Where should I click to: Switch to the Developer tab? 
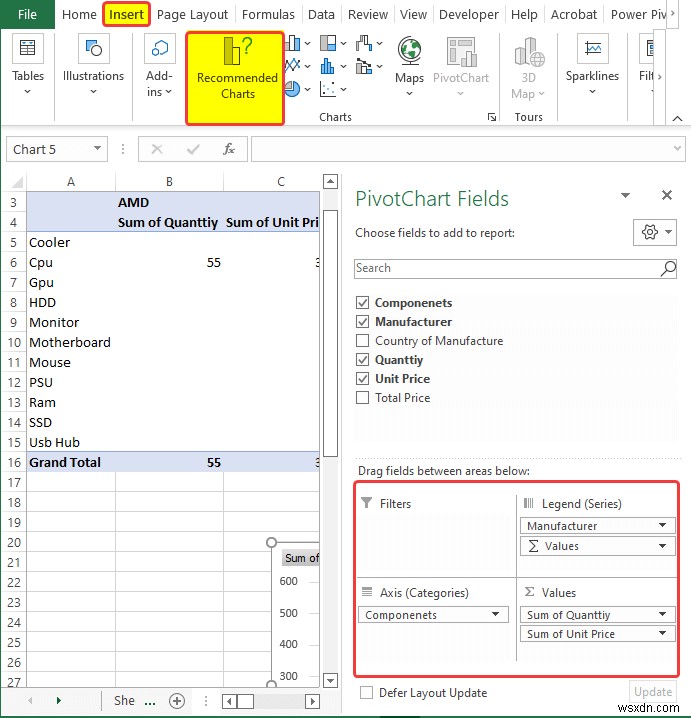click(469, 15)
